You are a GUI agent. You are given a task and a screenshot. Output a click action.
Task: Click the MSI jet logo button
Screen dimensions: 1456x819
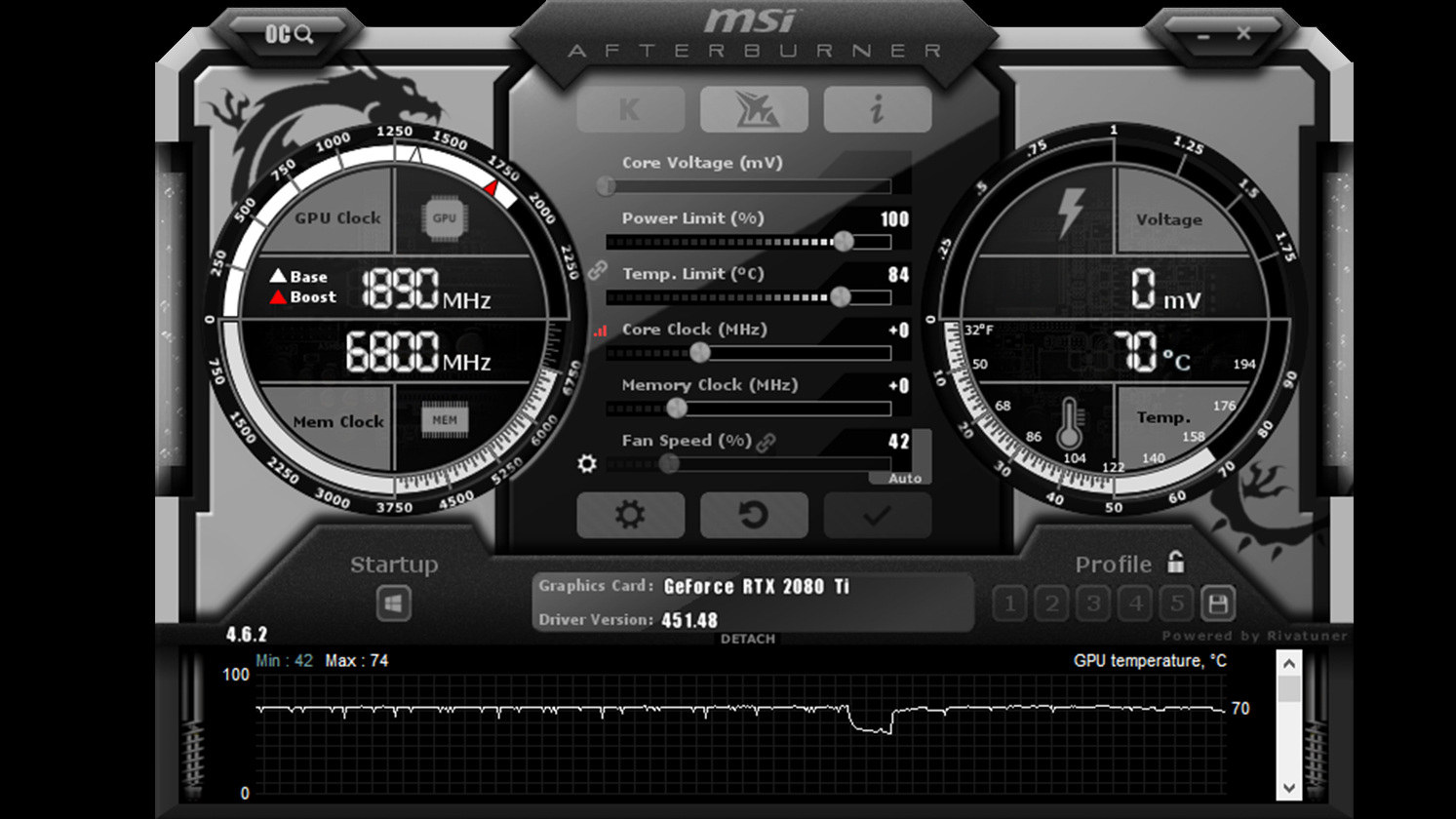(x=753, y=109)
